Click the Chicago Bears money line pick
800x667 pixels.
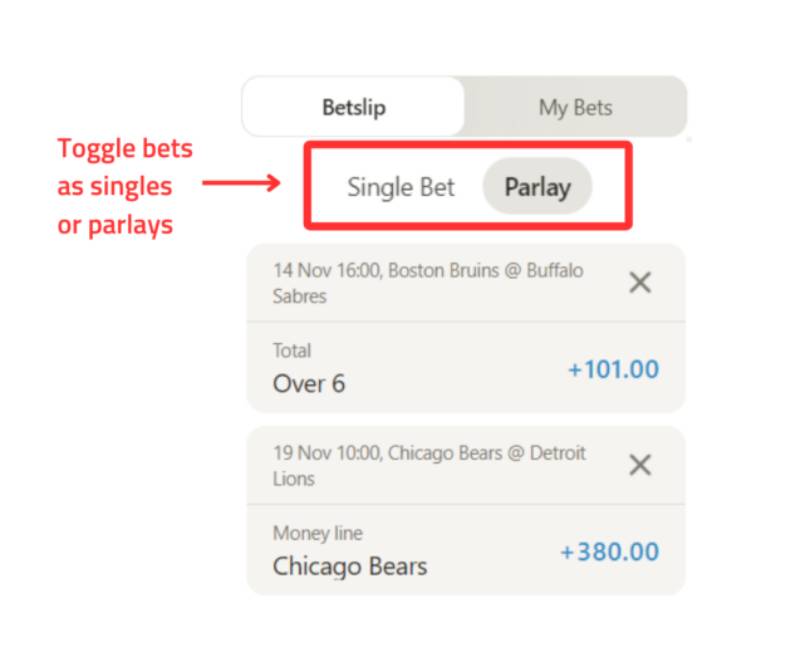pyautogui.click(x=349, y=566)
